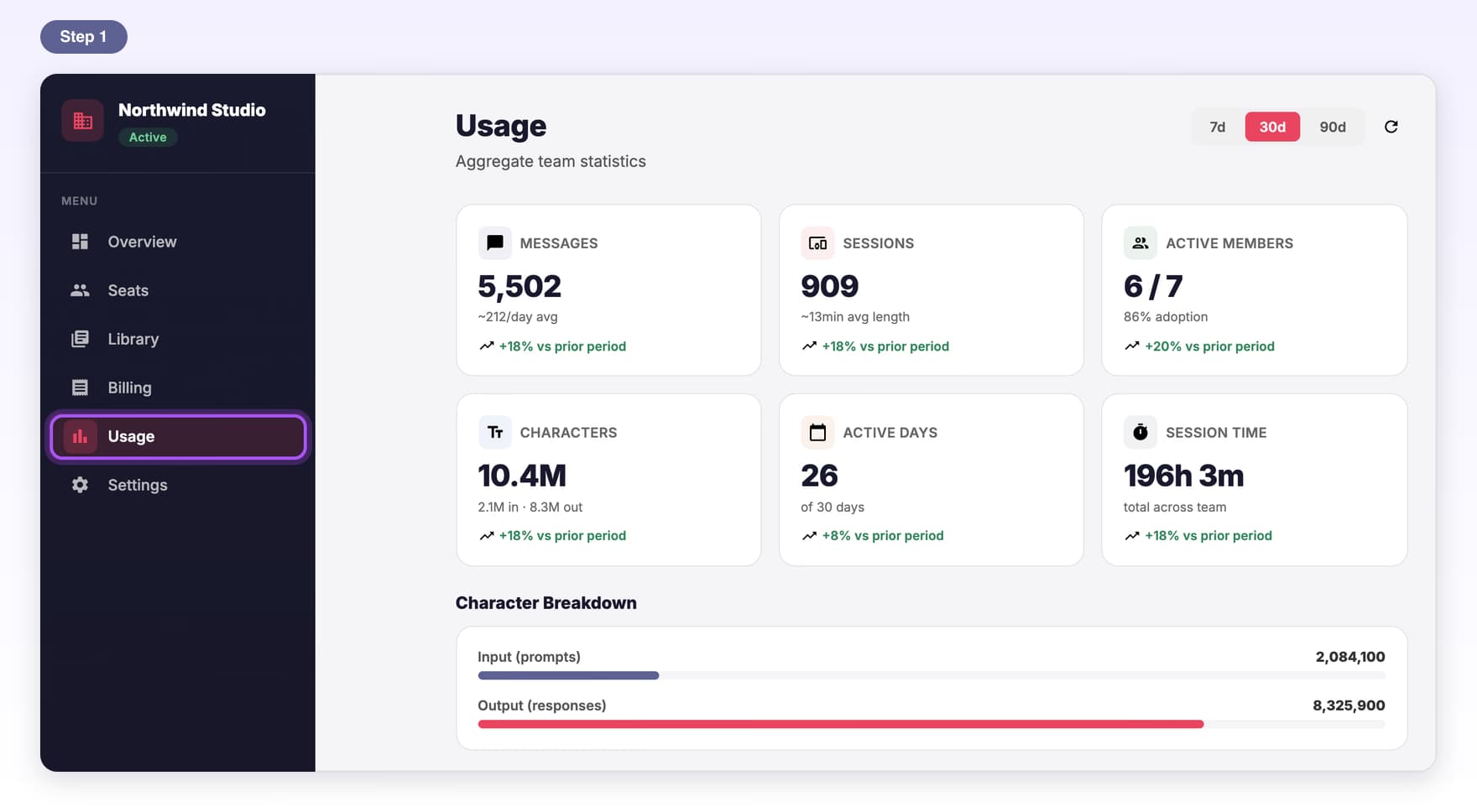Click the Session Time stopwatch icon
The width and height of the screenshot is (1477, 812).
(x=1140, y=433)
